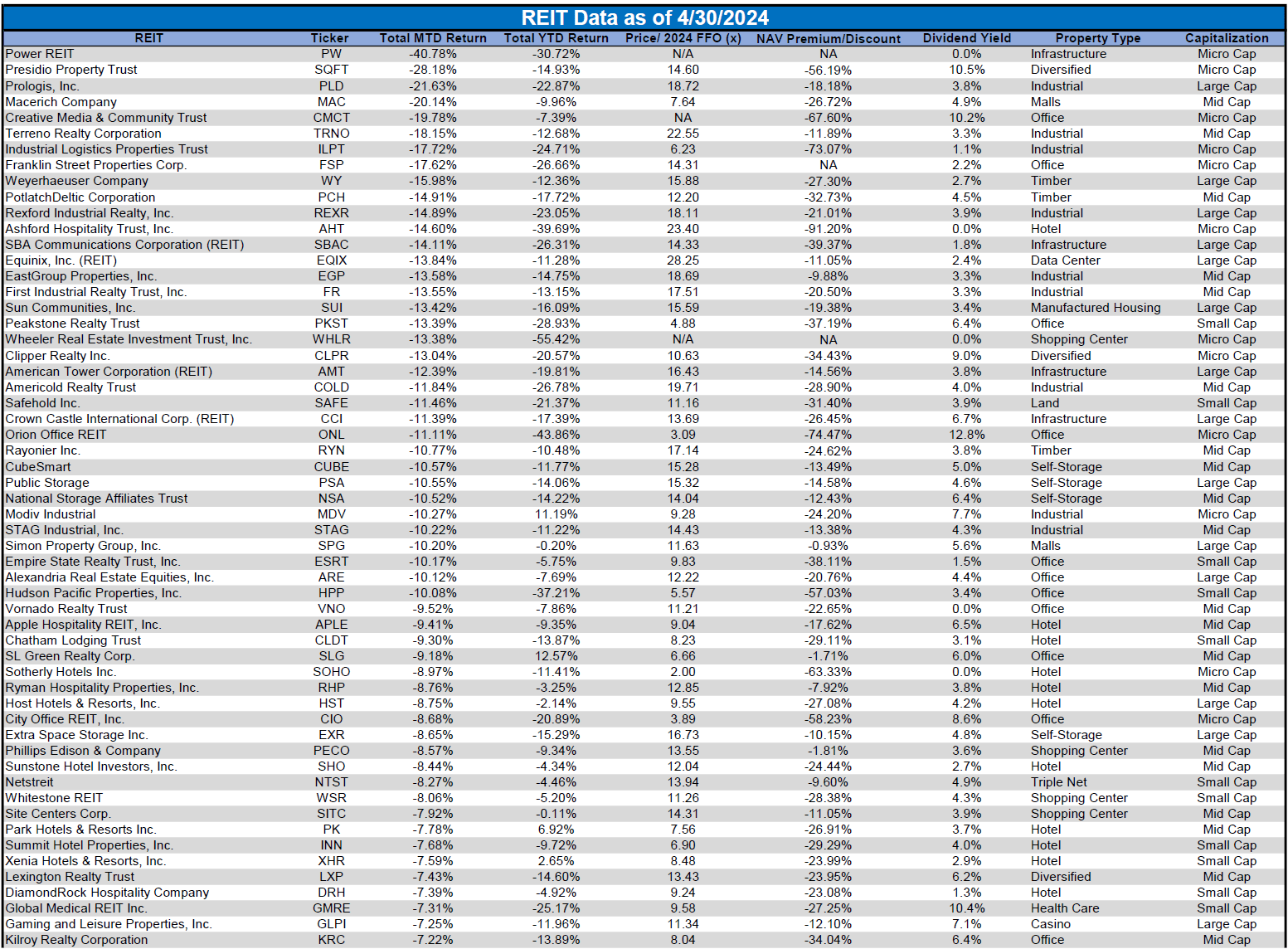Select ticker 'REXR'
This screenshot has width=1288, height=949.
pos(332,213)
